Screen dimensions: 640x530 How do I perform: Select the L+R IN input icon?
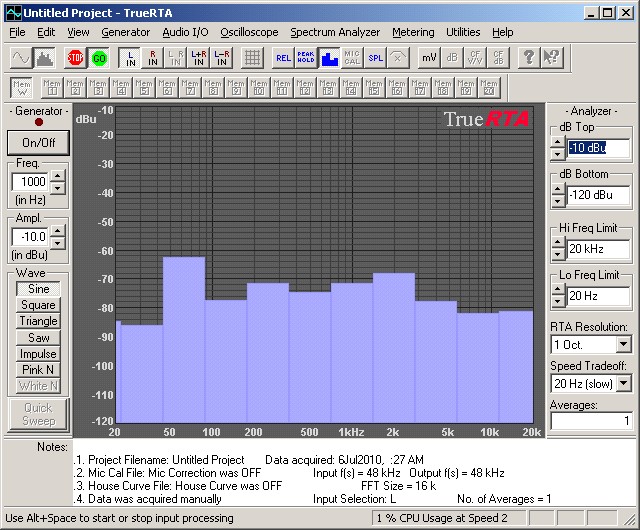[x=199, y=57]
